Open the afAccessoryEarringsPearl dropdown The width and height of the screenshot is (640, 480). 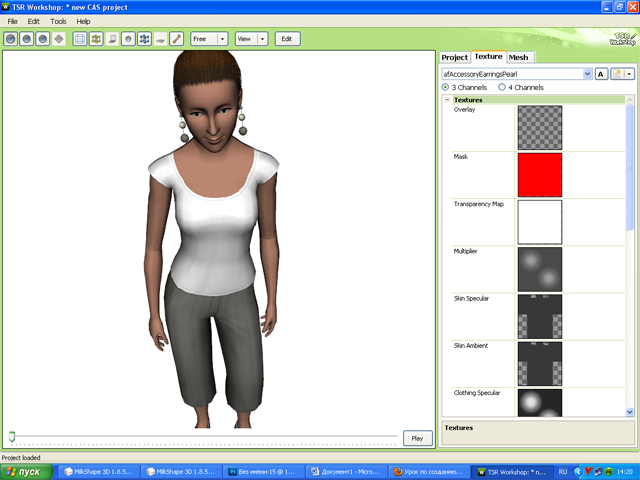click(587, 74)
